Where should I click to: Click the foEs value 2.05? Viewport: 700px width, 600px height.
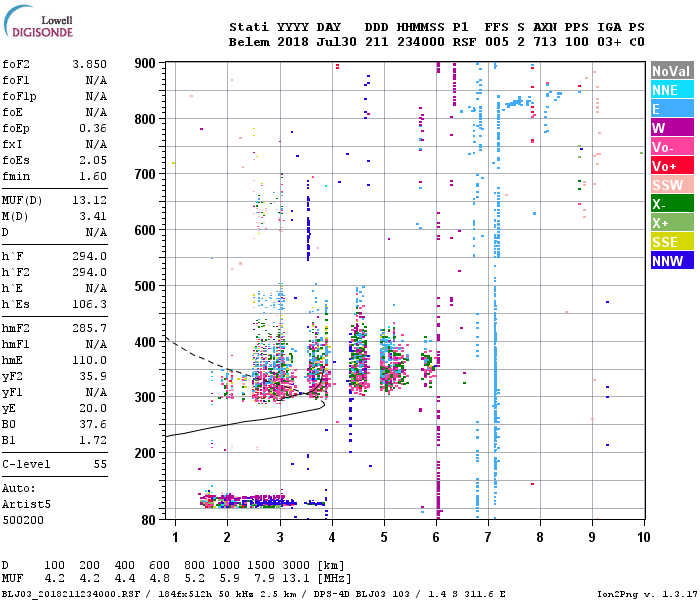point(93,160)
